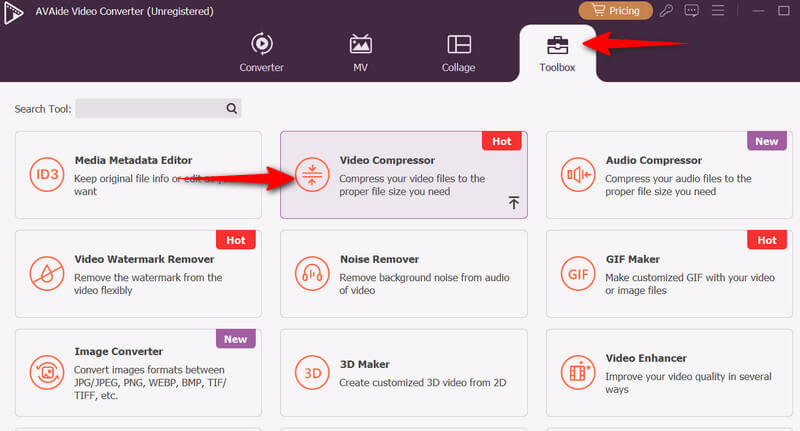
Task: Click New badge on Audio Compressor
Action: tap(767, 141)
